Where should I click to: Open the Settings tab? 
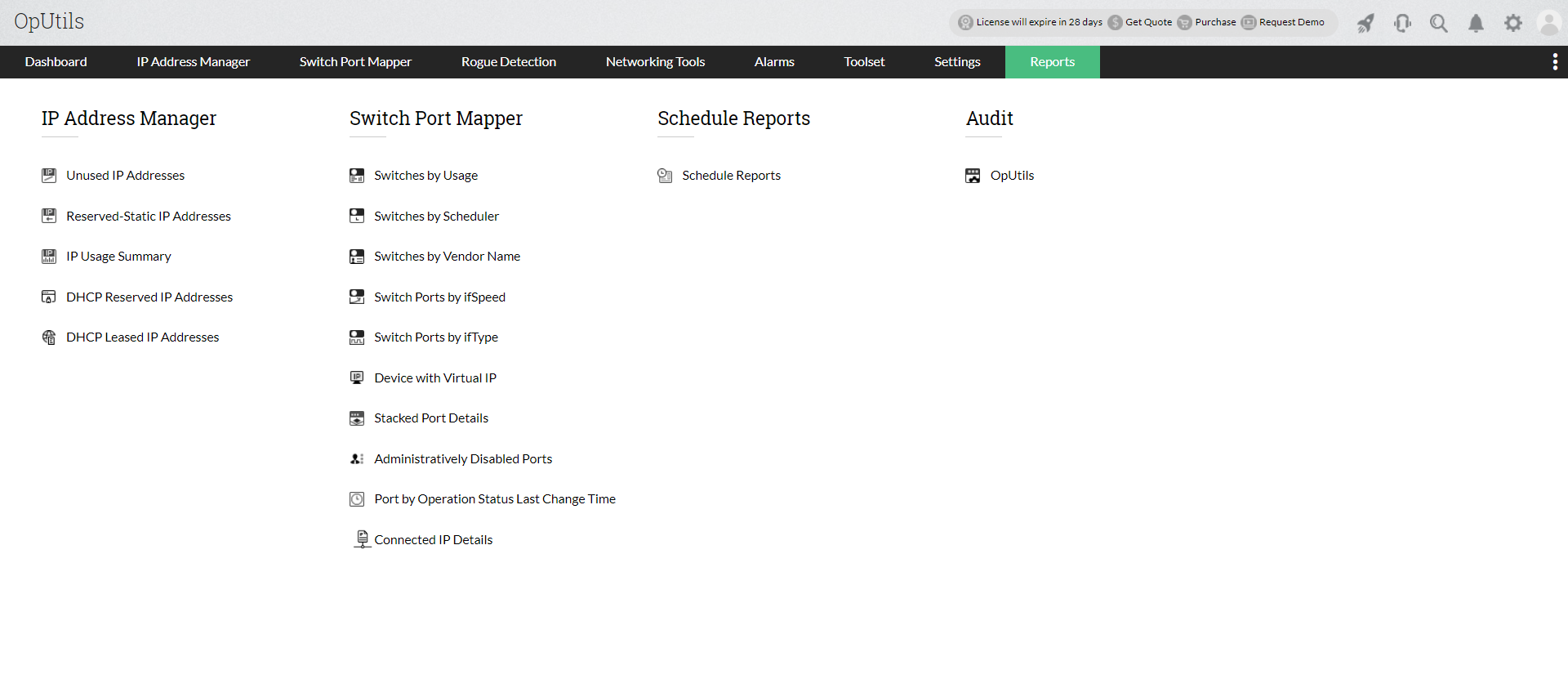pos(957,62)
